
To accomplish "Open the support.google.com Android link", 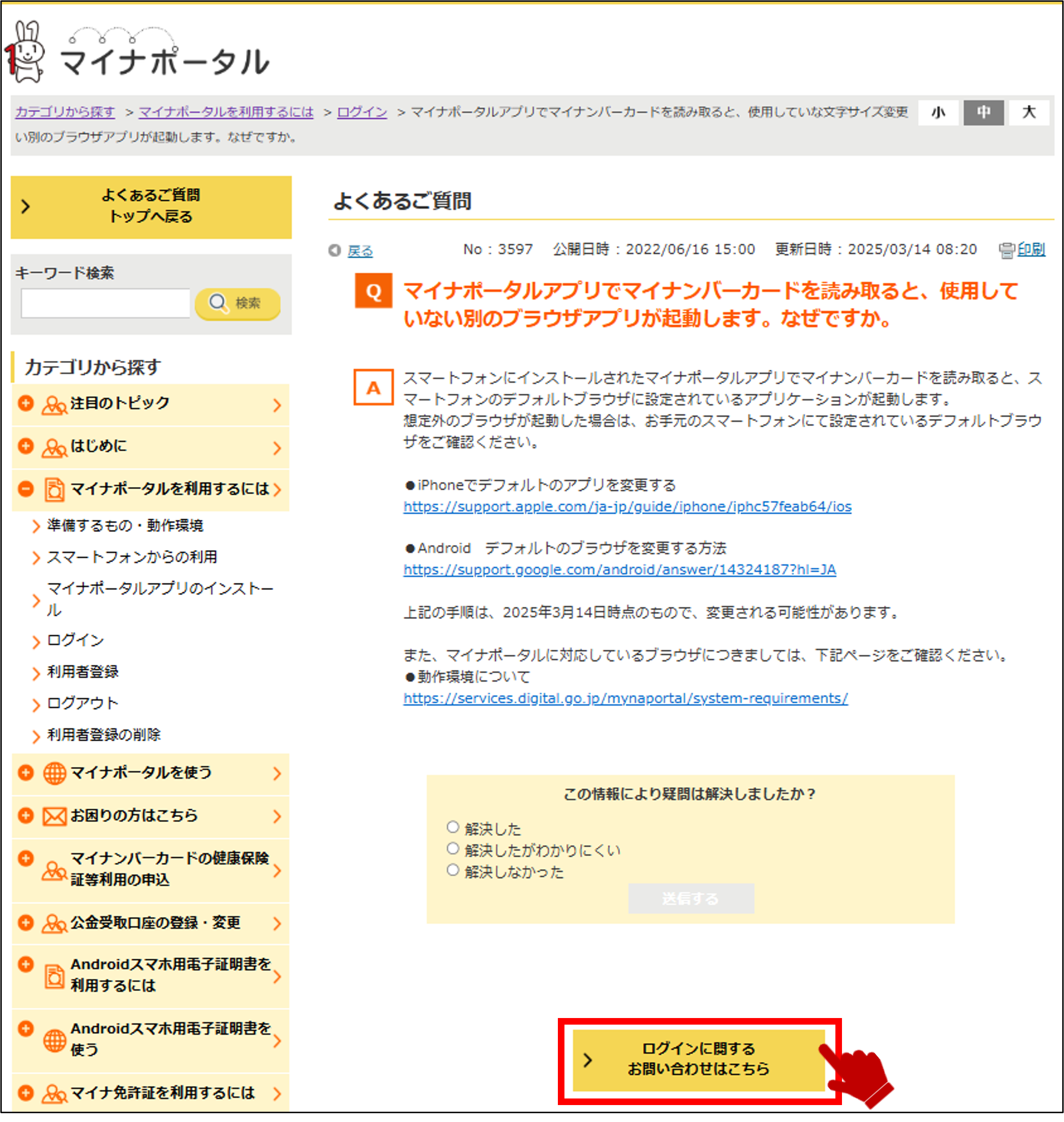I will (x=620, y=570).
